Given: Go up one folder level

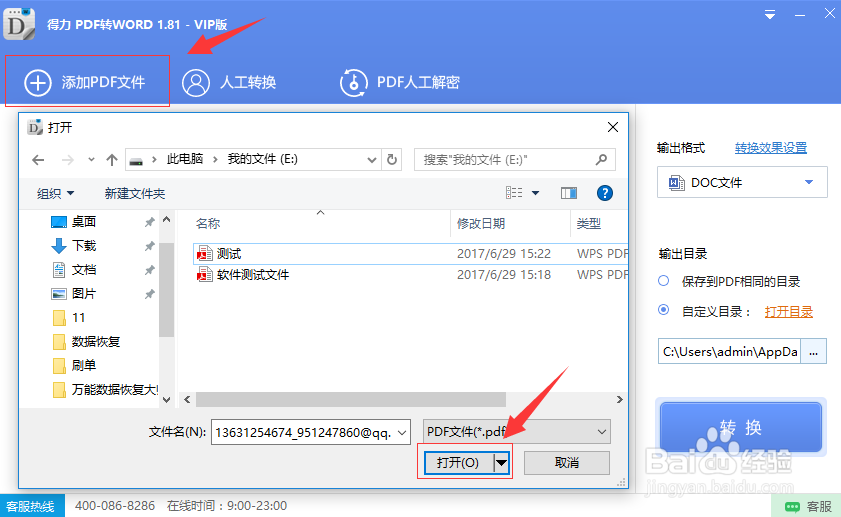Looking at the screenshot, I should click(x=112, y=160).
